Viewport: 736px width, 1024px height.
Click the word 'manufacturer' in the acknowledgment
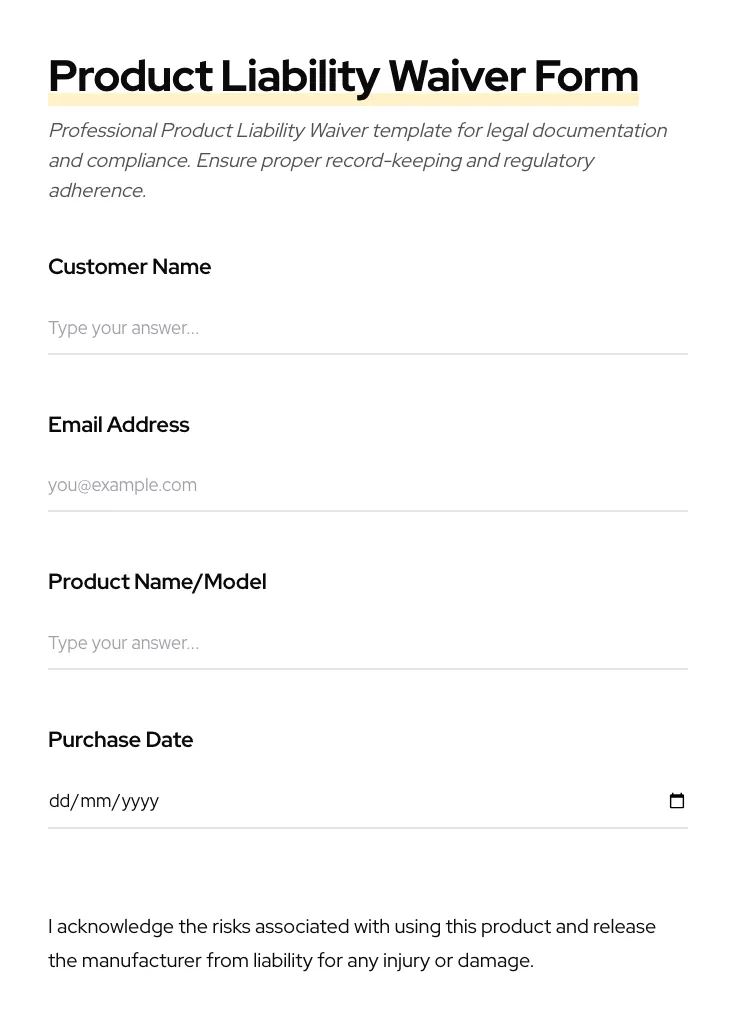click(x=141, y=961)
